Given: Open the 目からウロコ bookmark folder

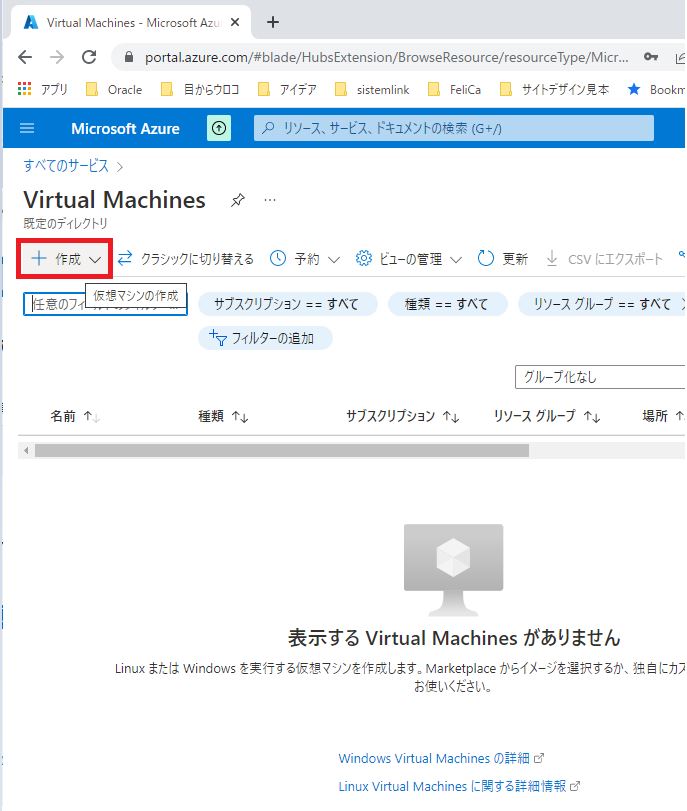Looking at the screenshot, I should 200,89.
